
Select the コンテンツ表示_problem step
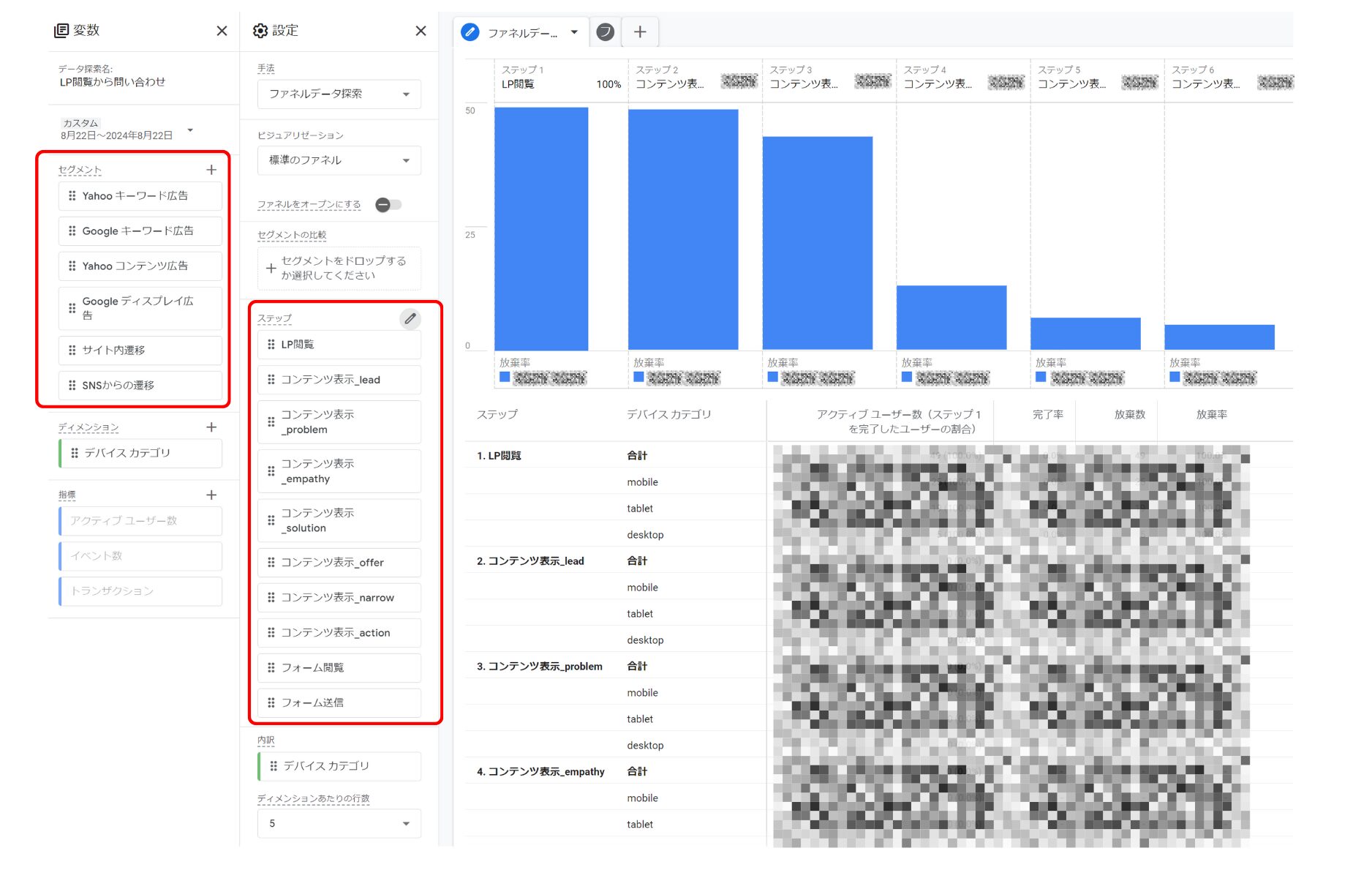coord(339,422)
